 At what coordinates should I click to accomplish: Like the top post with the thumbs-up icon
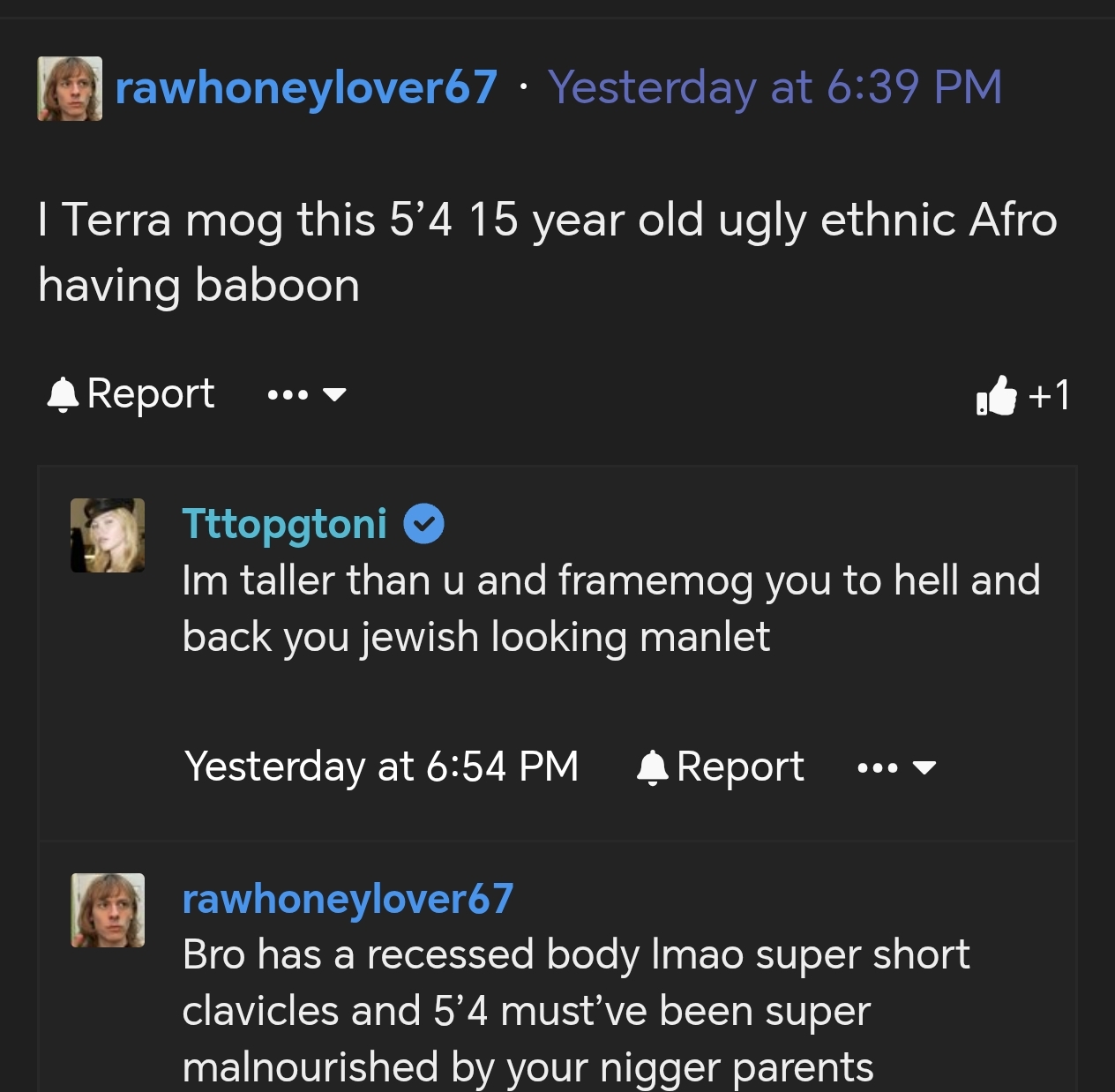(996, 395)
